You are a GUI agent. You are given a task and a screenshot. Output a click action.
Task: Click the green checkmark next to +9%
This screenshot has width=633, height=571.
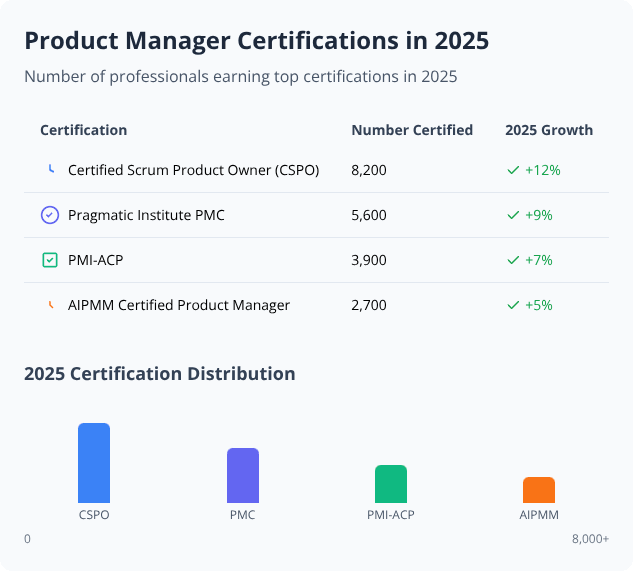pos(513,215)
